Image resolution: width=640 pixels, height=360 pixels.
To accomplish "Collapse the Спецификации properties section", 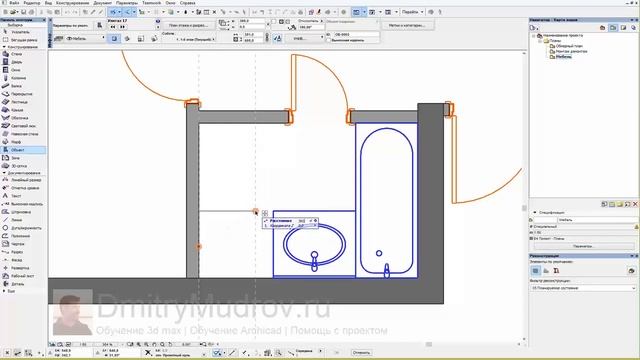I will 535,213.
